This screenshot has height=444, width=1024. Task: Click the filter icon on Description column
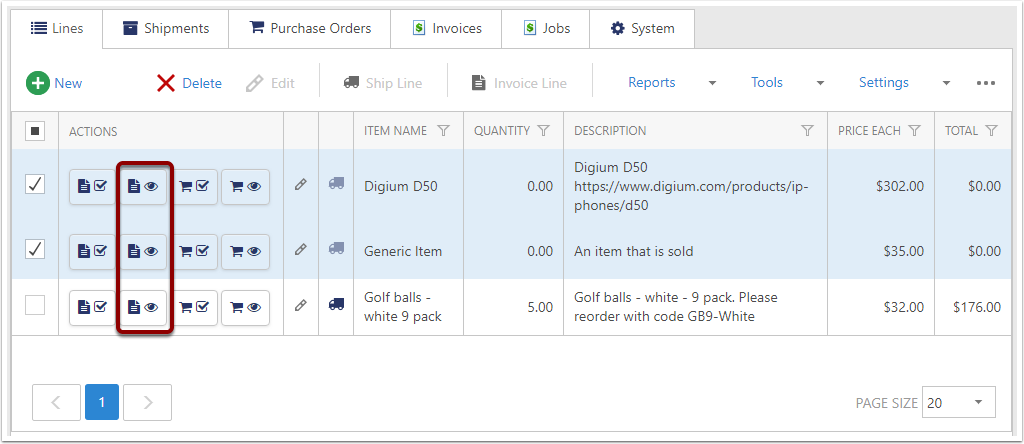click(807, 131)
